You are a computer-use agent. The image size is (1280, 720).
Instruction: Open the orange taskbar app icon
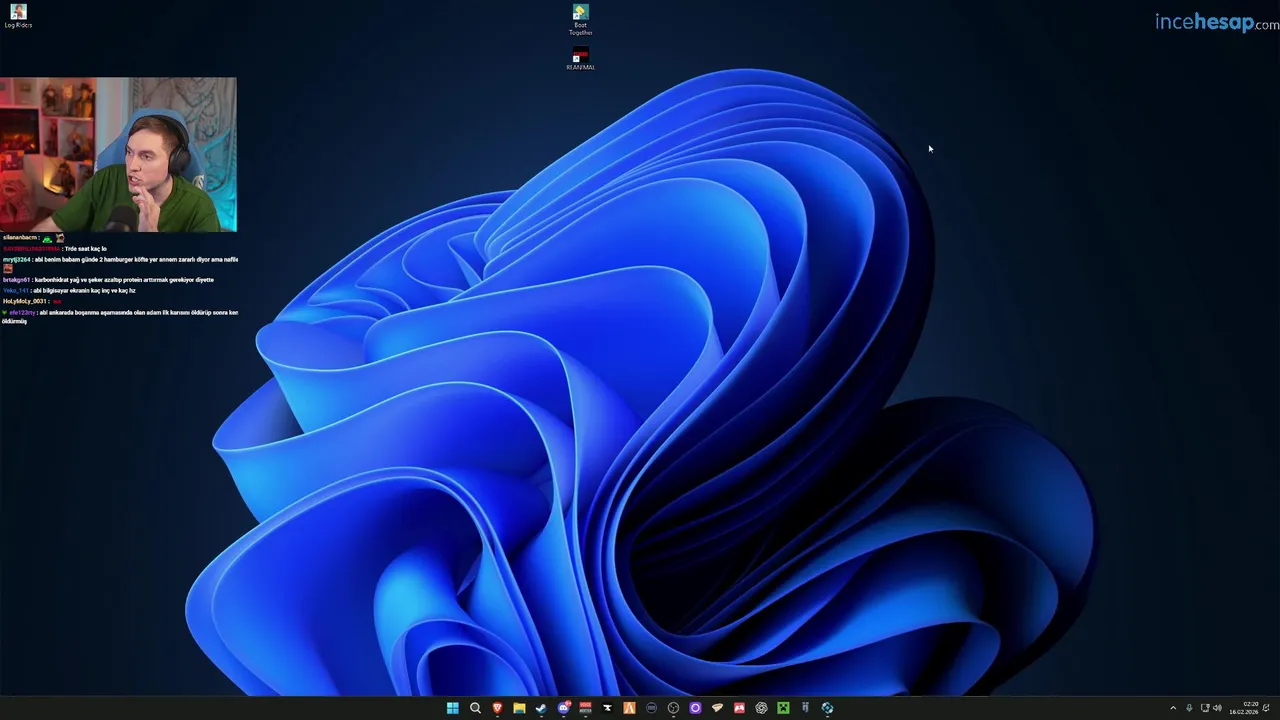point(629,708)
